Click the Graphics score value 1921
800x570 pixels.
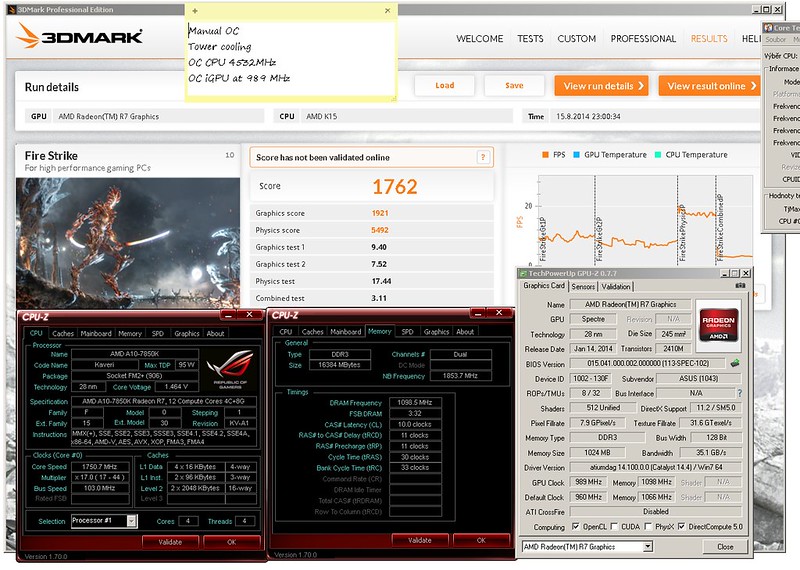click(x=380, y=213)
